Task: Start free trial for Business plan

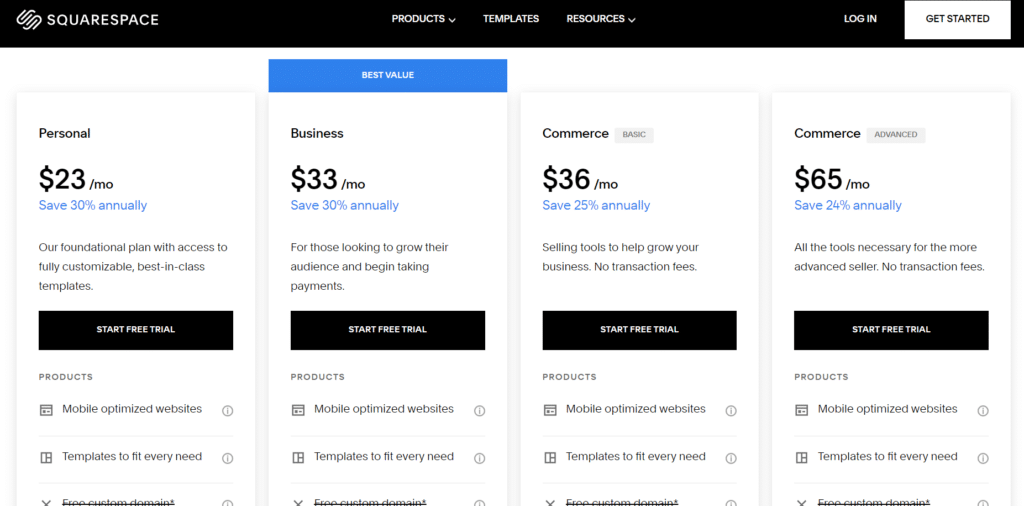Action: 388,330
